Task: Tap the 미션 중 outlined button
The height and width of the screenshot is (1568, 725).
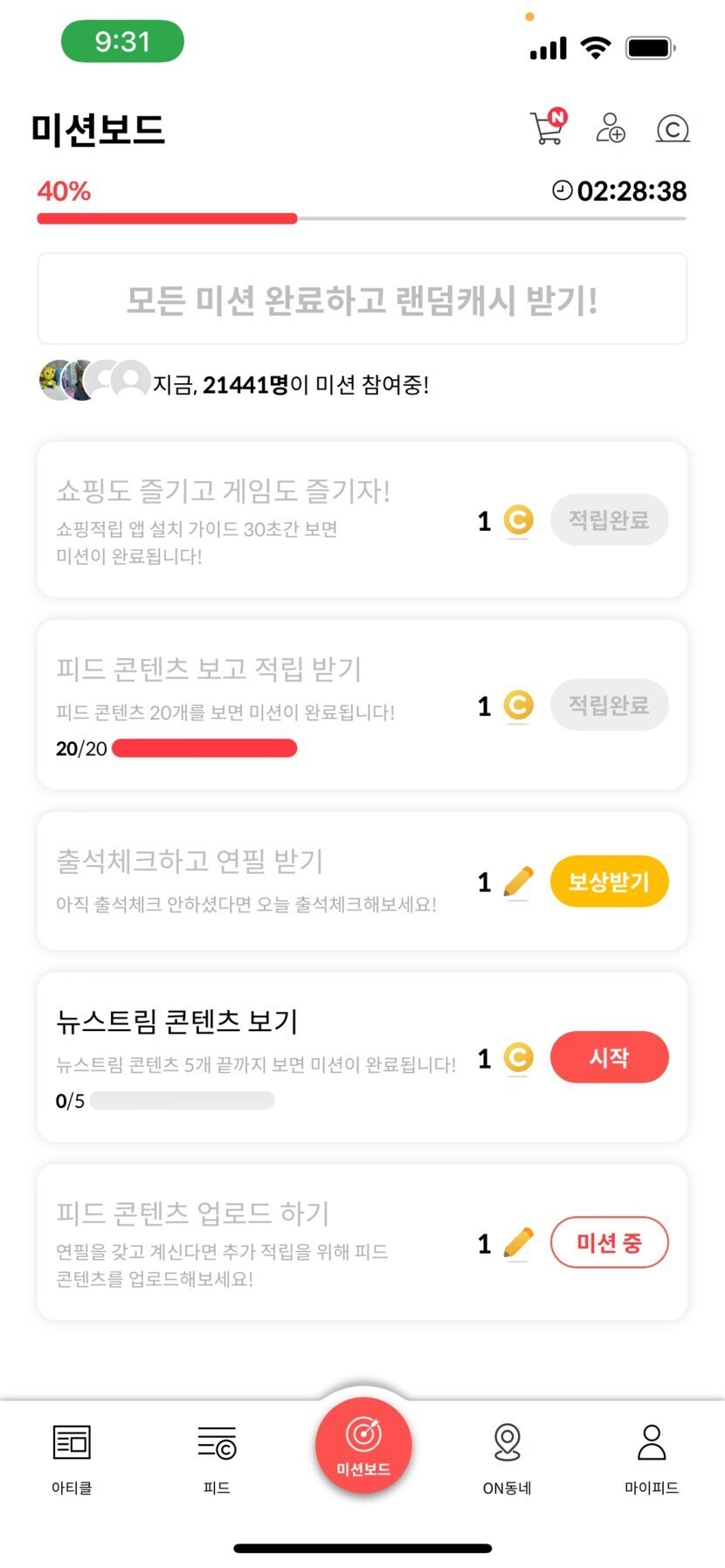Action: (609, 1242)
